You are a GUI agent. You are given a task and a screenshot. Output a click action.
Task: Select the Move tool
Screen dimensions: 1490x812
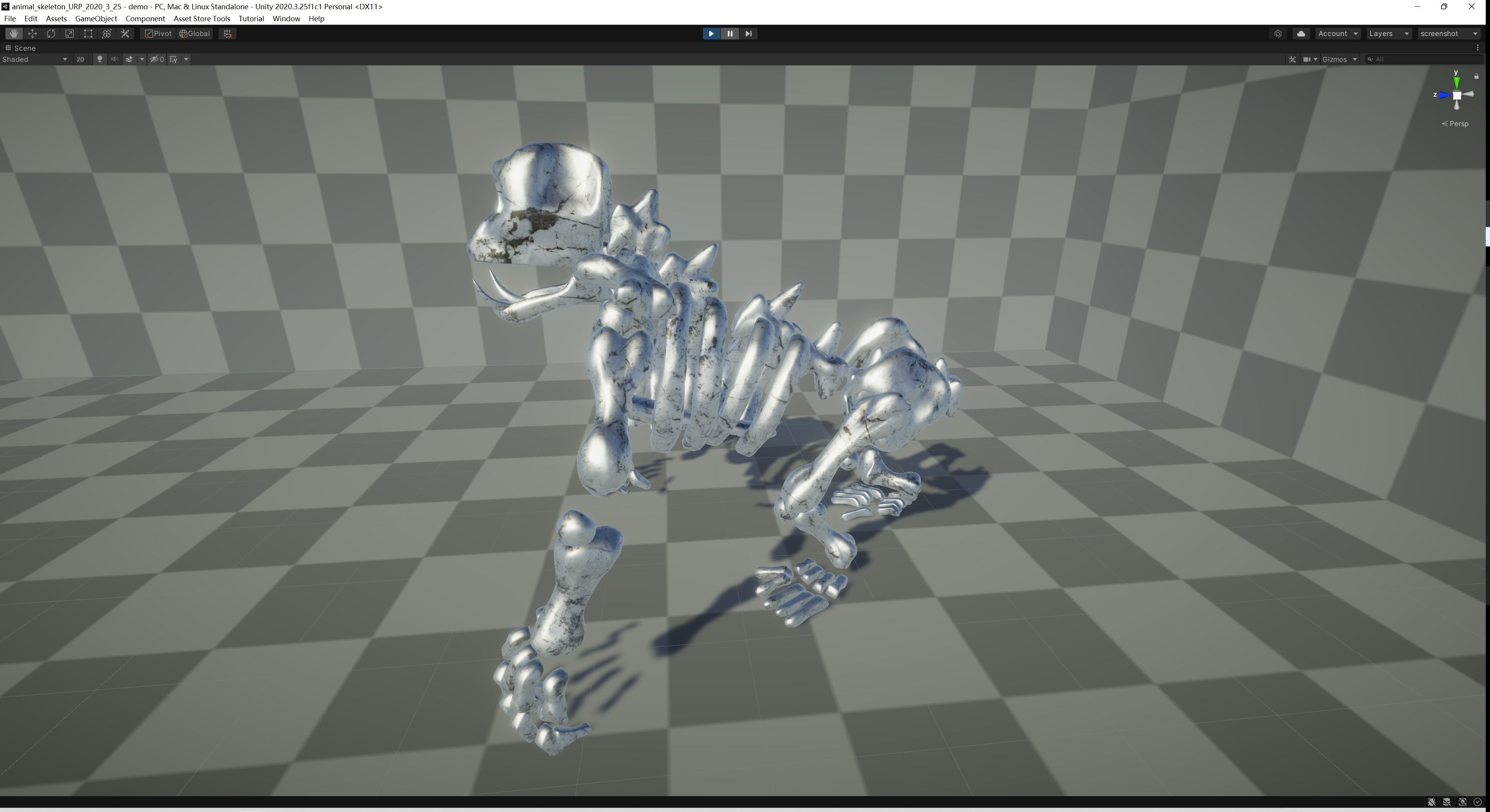[33, 34]
